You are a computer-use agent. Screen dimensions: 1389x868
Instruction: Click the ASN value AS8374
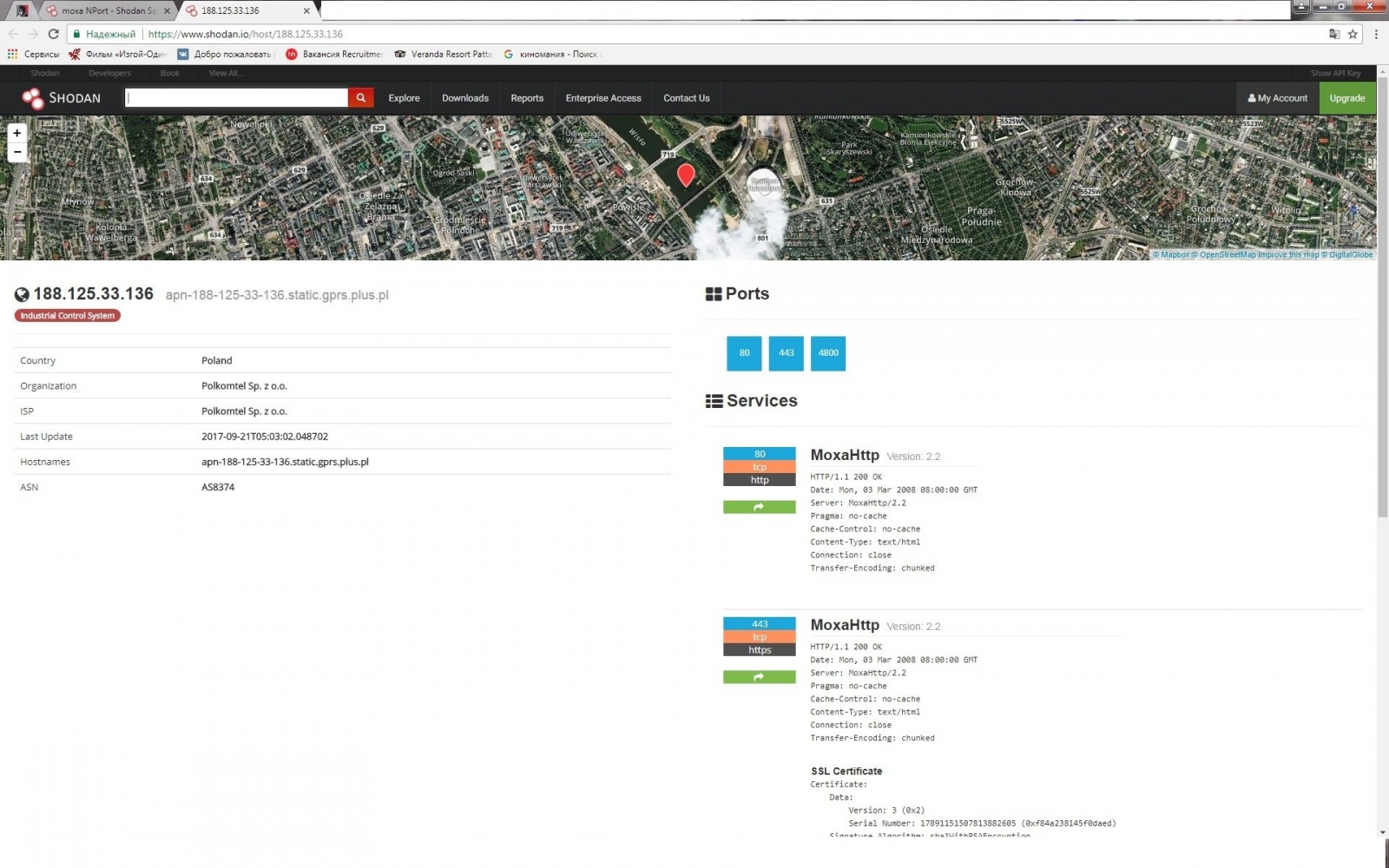(x=218, y=487)
